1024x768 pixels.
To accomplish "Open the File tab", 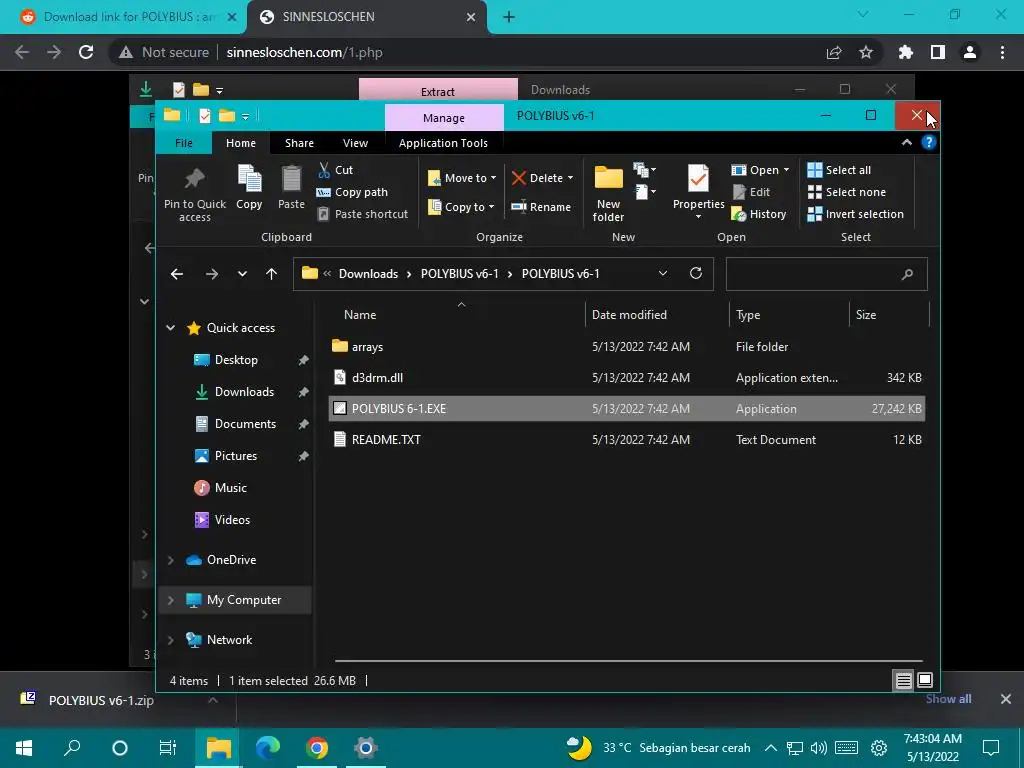I will 184,143.
